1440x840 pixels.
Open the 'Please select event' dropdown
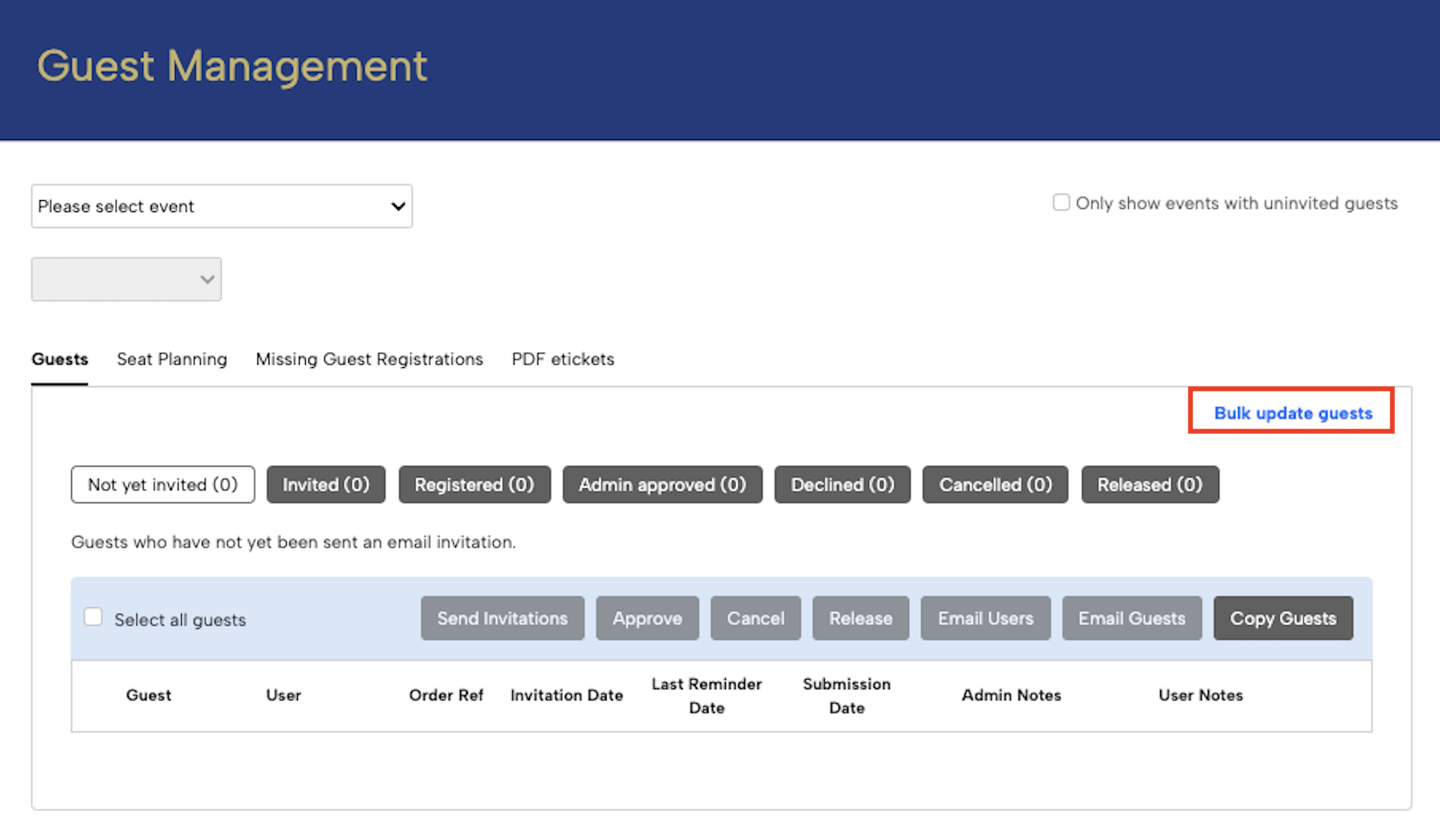[221, 206]
